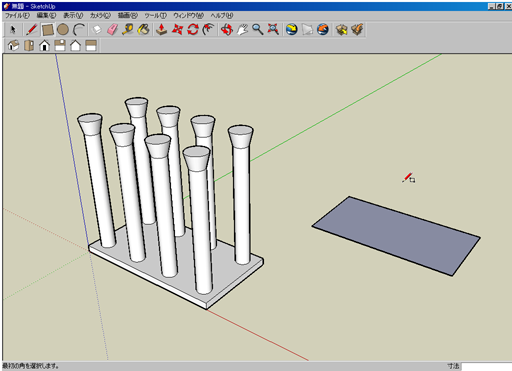This screenshot has height=371, width=512.
Task: Select the Move tool with red arrows
Action: (x=177, y=30)
